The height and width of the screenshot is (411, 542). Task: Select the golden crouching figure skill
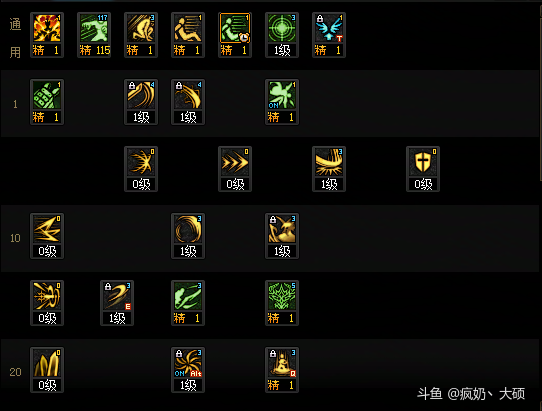click(141, 35)
